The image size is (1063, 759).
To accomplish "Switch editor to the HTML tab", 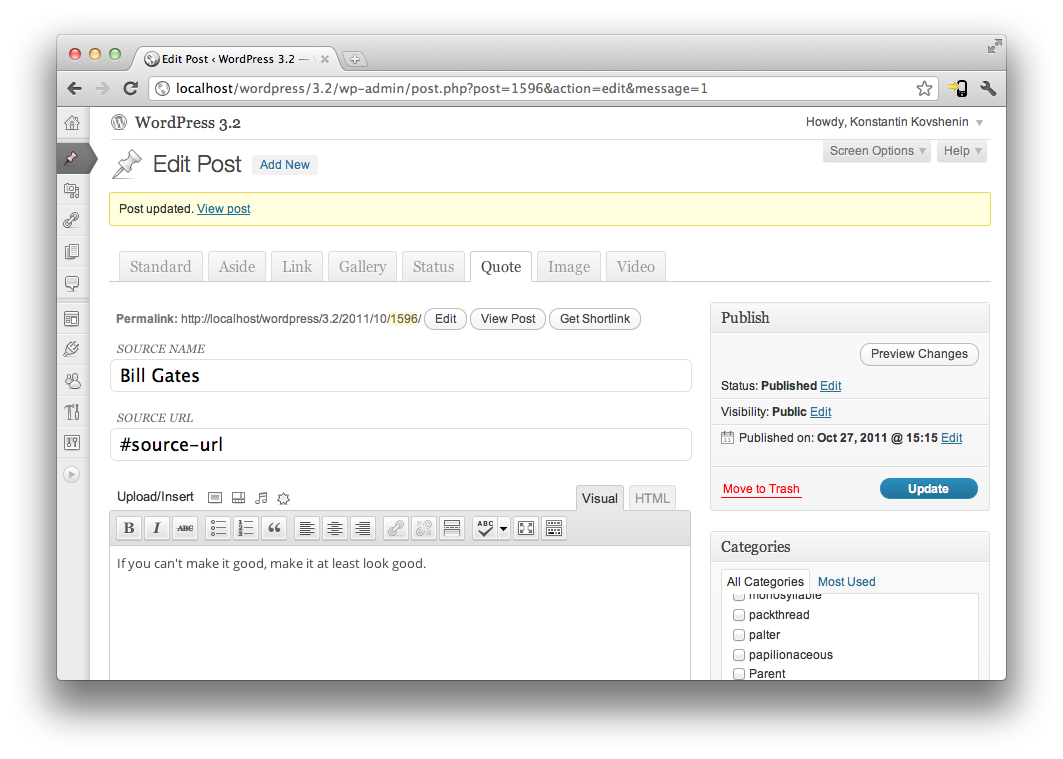I will coord(652,498).
